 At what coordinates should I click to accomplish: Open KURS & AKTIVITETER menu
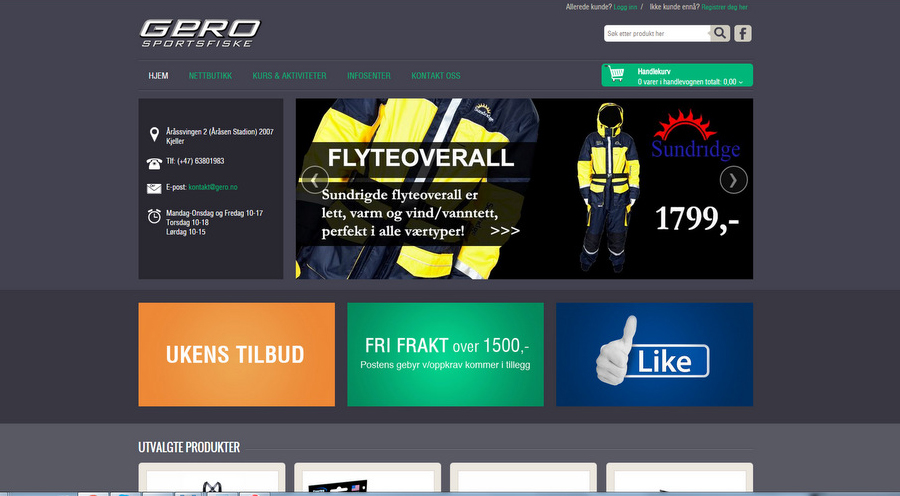point(289,76)
